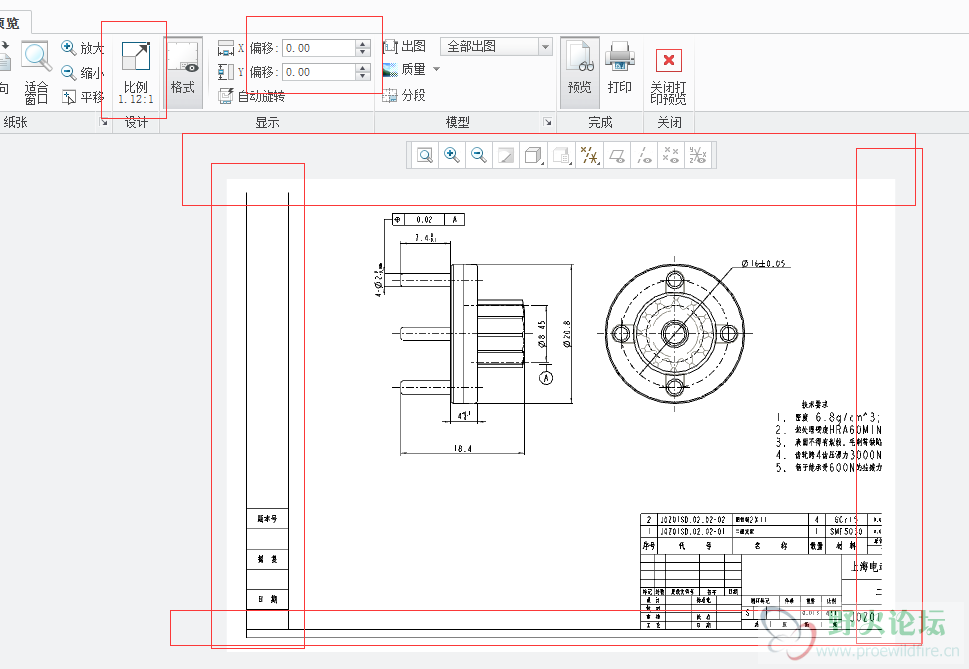Increase X 偏移 value with up arrow
The height and width of the screenshot is (669, 969).
[363, 43]
